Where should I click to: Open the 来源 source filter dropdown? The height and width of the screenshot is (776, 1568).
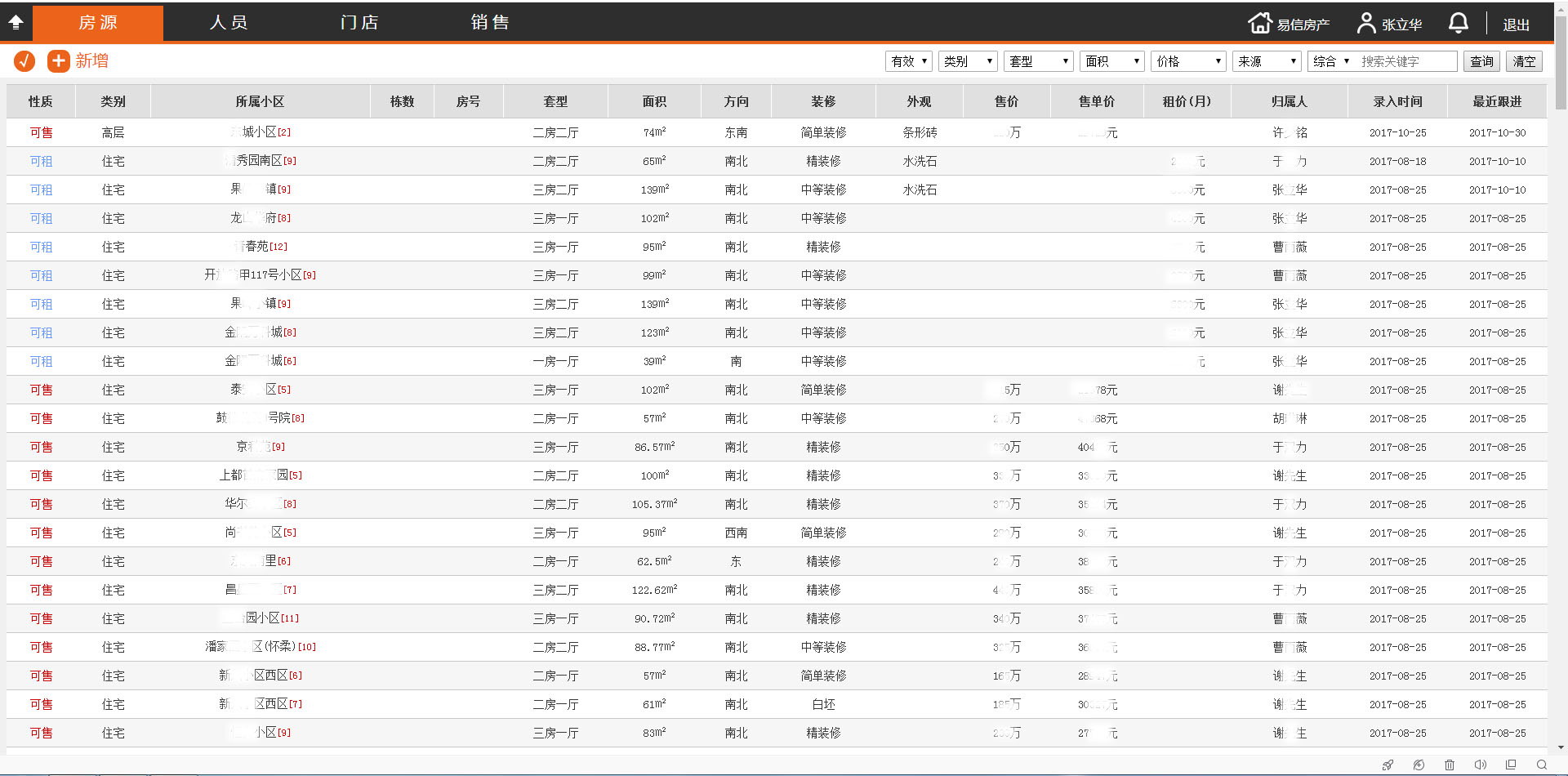pyautogui.click(x=1266, y=61)
